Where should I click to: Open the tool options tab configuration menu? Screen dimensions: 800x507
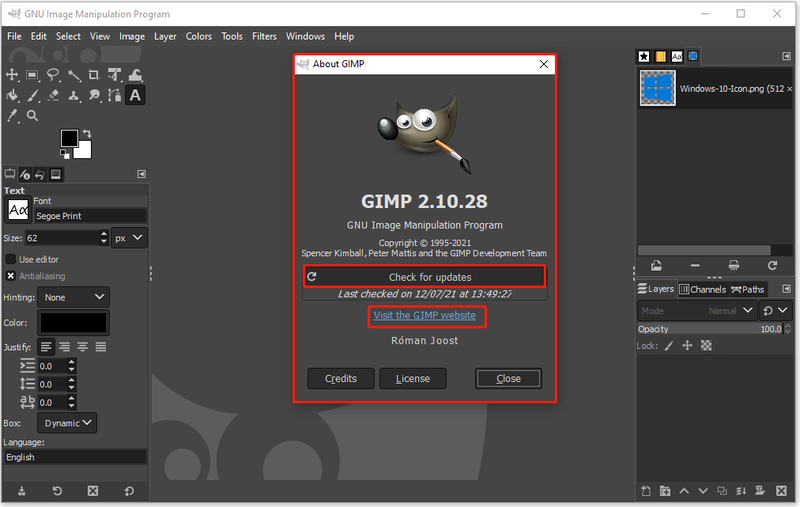(142, 174)
